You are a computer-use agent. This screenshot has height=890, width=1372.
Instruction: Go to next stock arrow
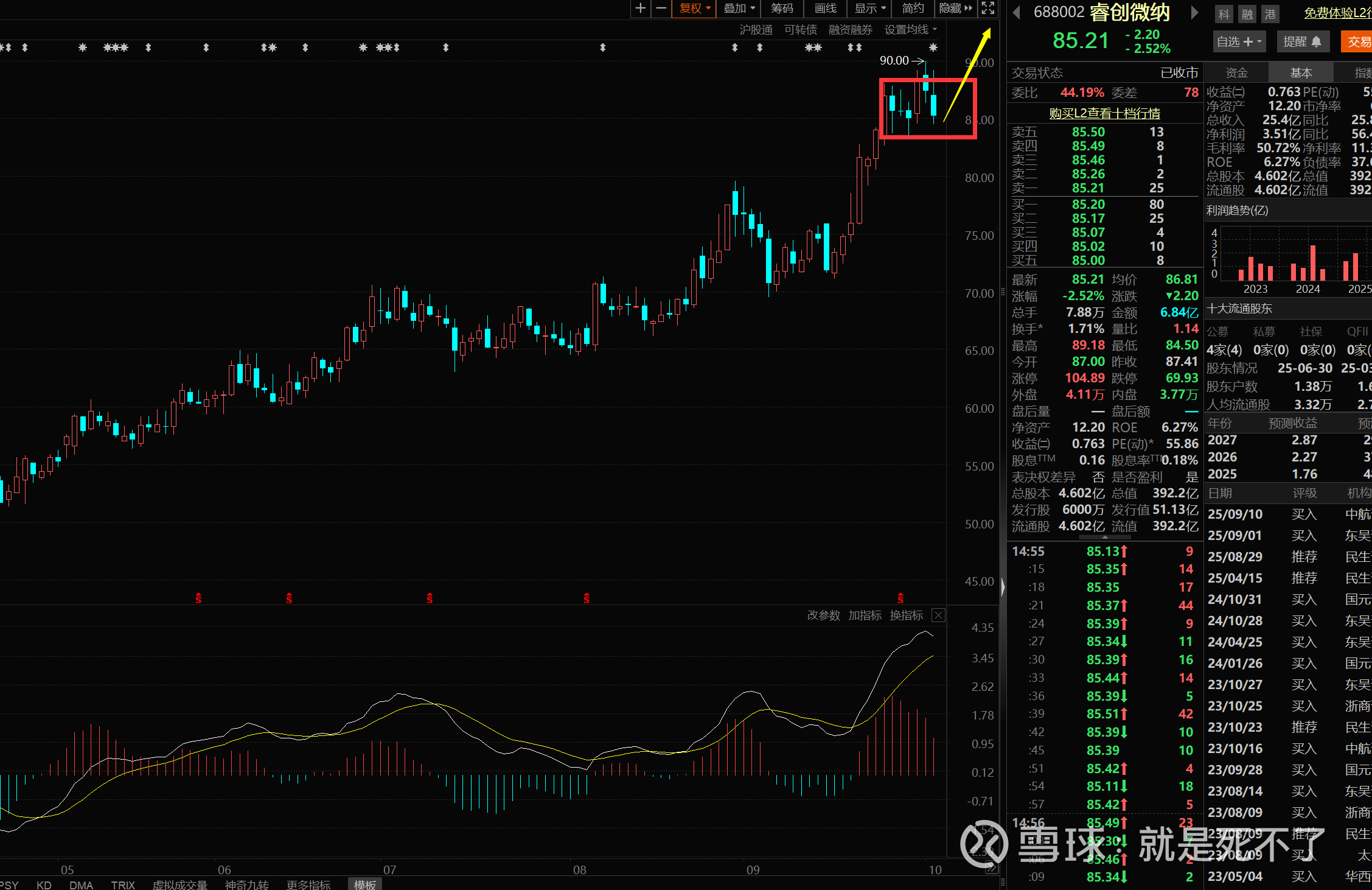(x=1194, y=12)
